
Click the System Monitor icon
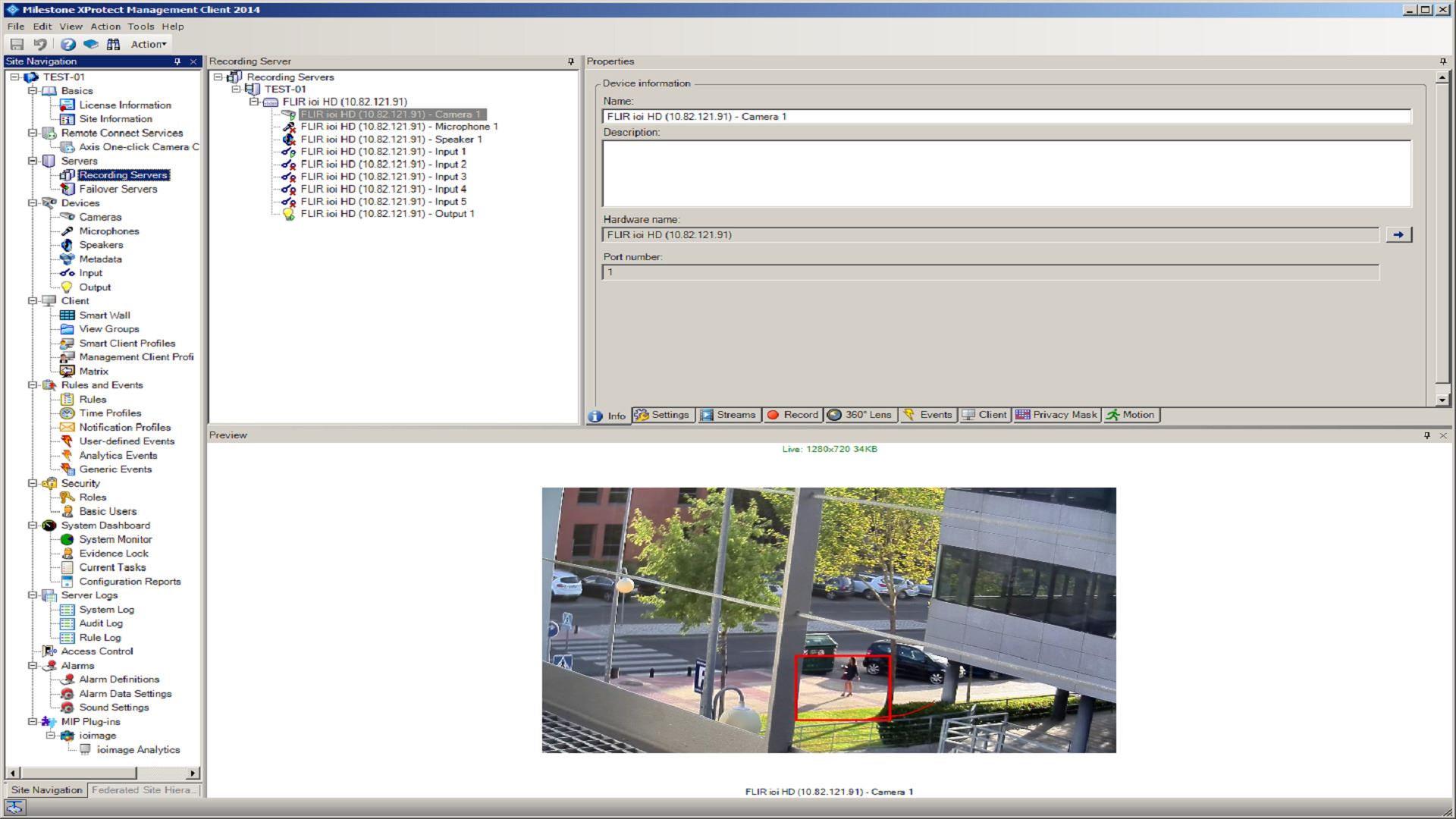pyautogui.click(x=67, y=539)
